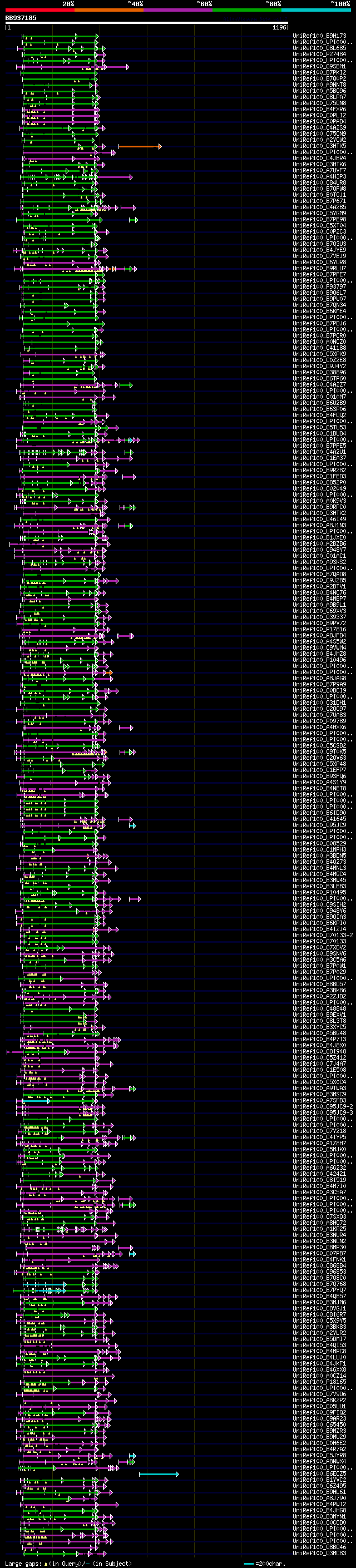Choose the UniRef100_A2YQW2 entry
The width and height of the screenshot is (356, 1568).
pos(319,140)
